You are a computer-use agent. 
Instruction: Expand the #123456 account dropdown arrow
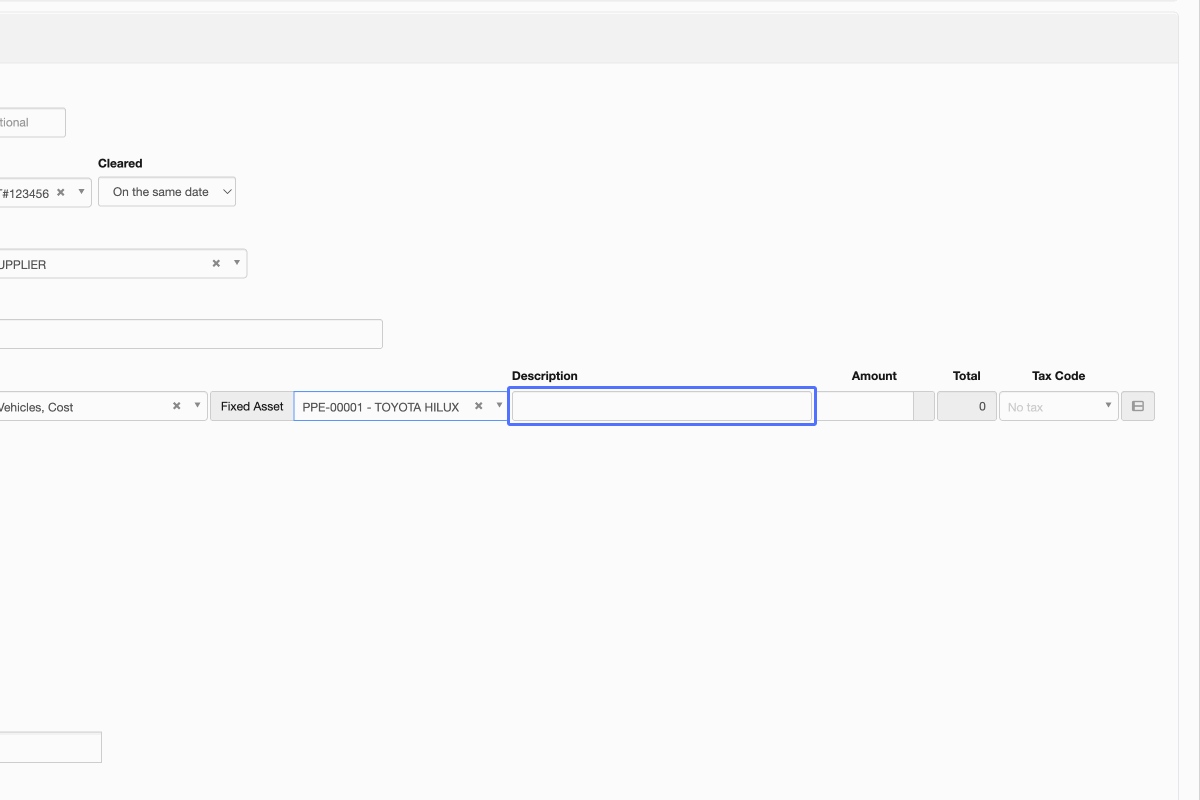point(81,192)
